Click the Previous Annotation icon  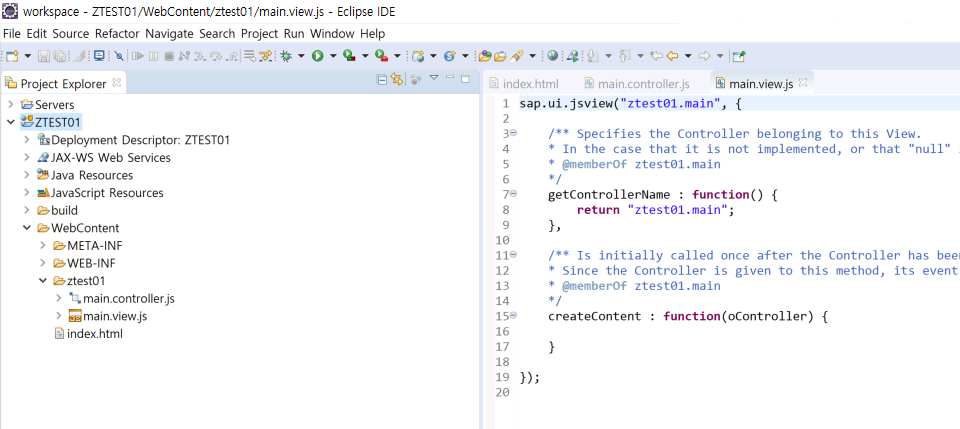pos(624,56)
